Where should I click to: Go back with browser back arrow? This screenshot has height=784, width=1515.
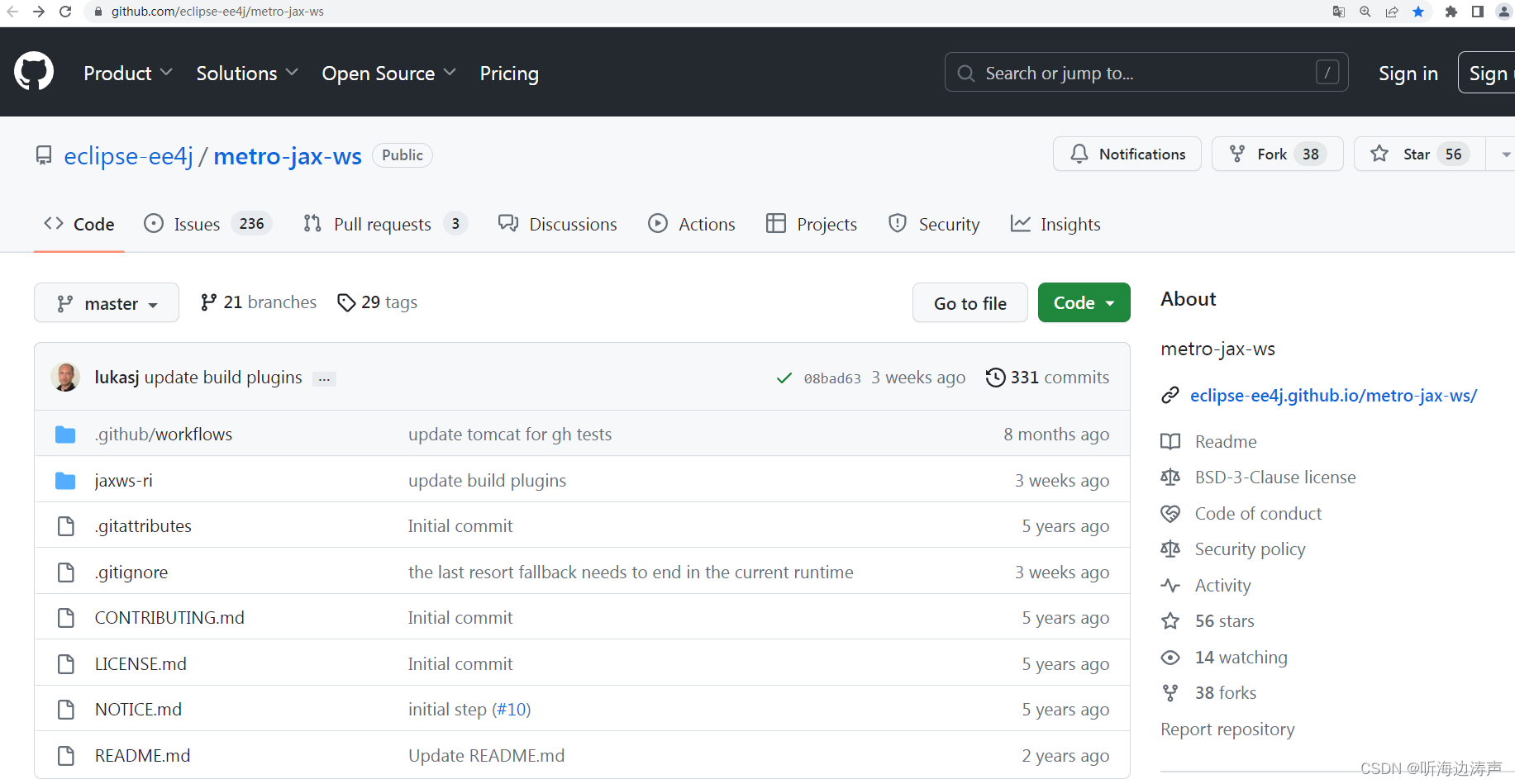(12, 12)
